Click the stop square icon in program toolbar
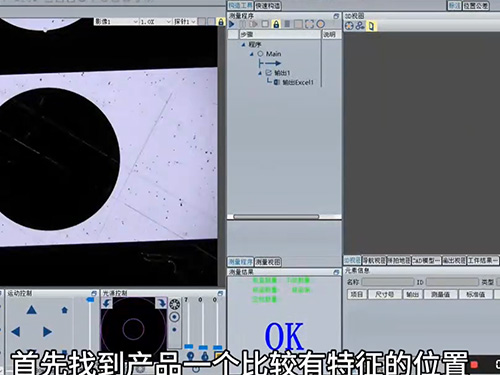500x375 pixels. point(265,24)
